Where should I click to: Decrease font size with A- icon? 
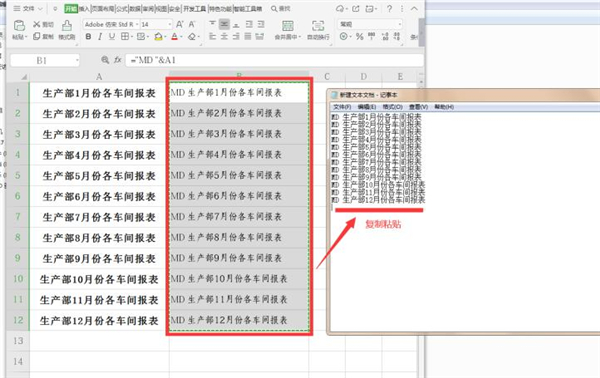coord(192,24)
